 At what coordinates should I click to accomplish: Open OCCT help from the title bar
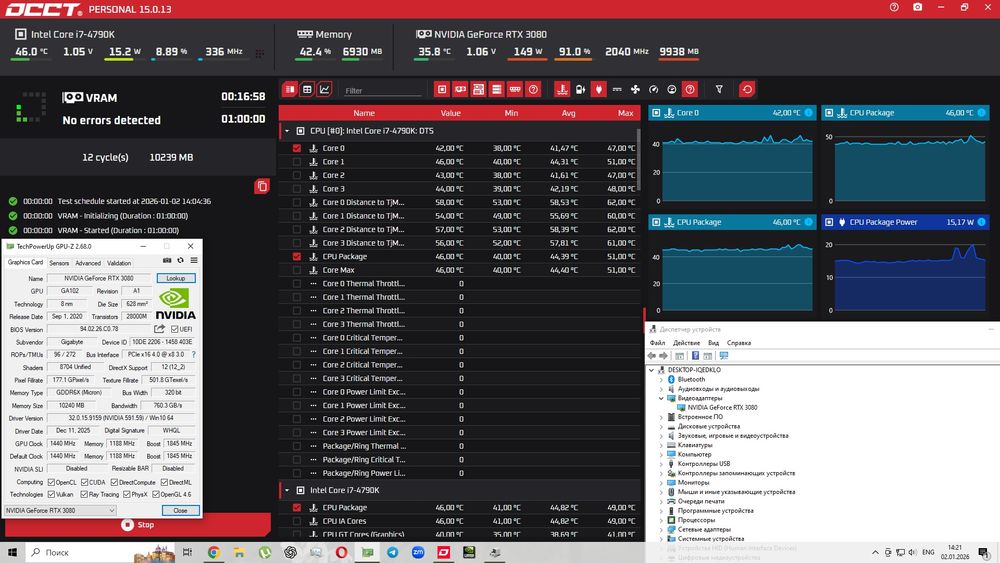(894, 7)
